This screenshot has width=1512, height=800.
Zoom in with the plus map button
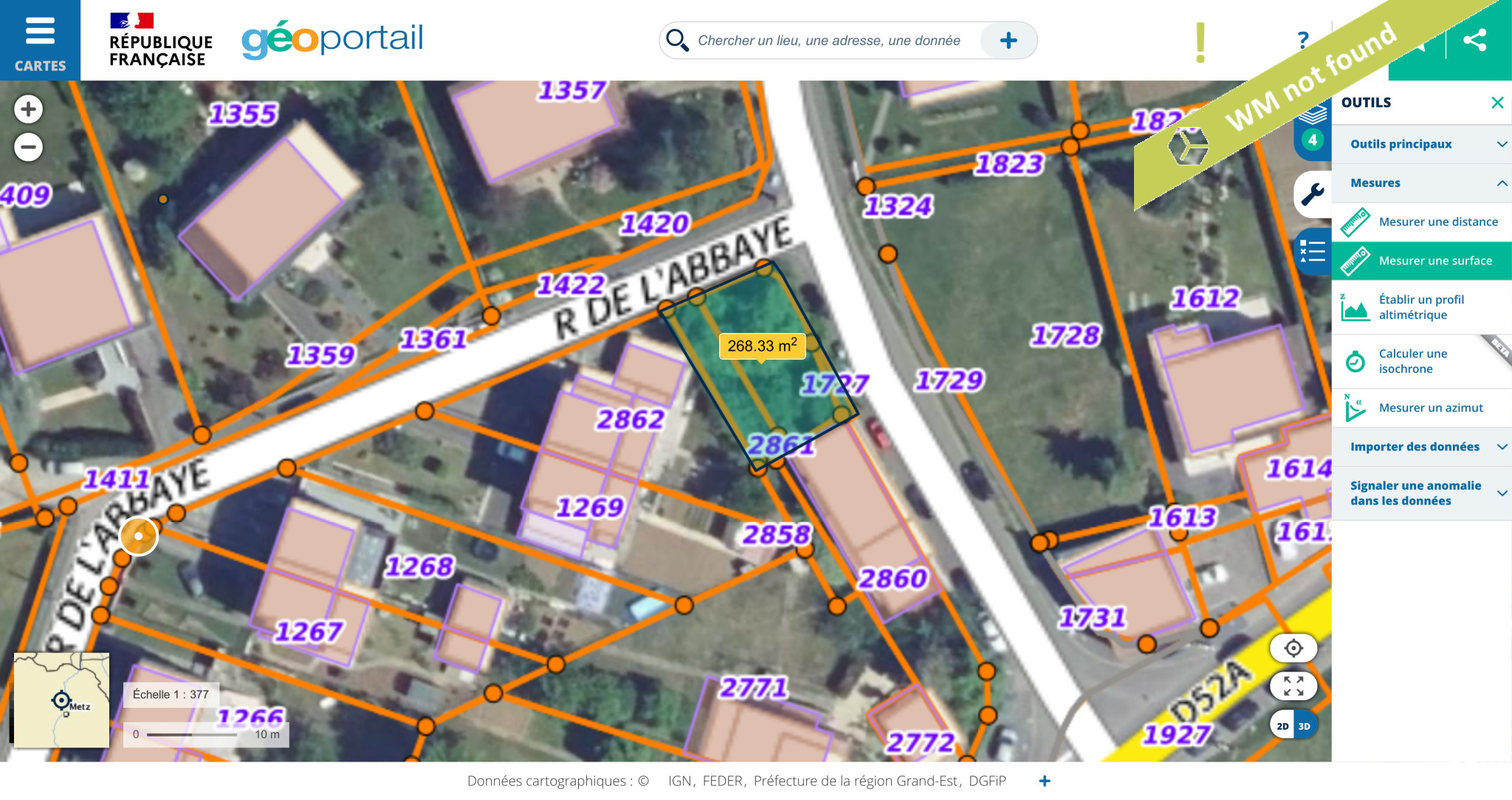pyautogui.click(x=28, y=109)
